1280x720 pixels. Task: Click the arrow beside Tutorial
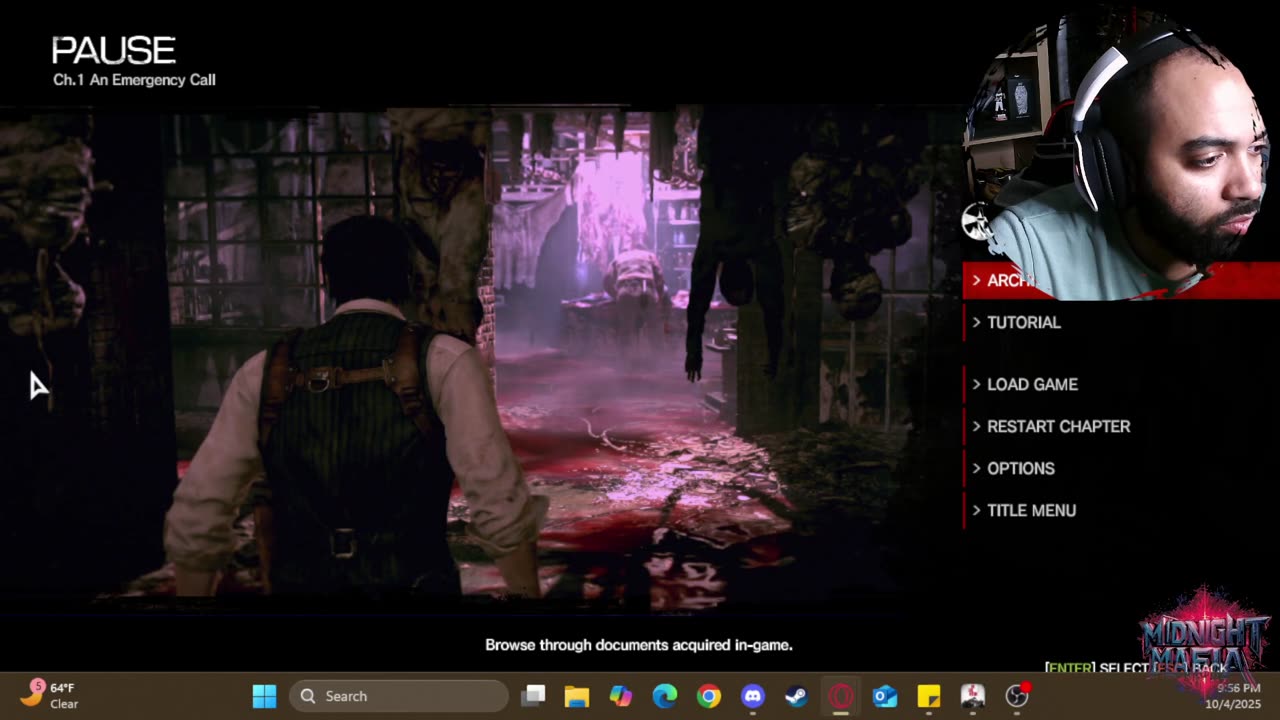(977, 322)
